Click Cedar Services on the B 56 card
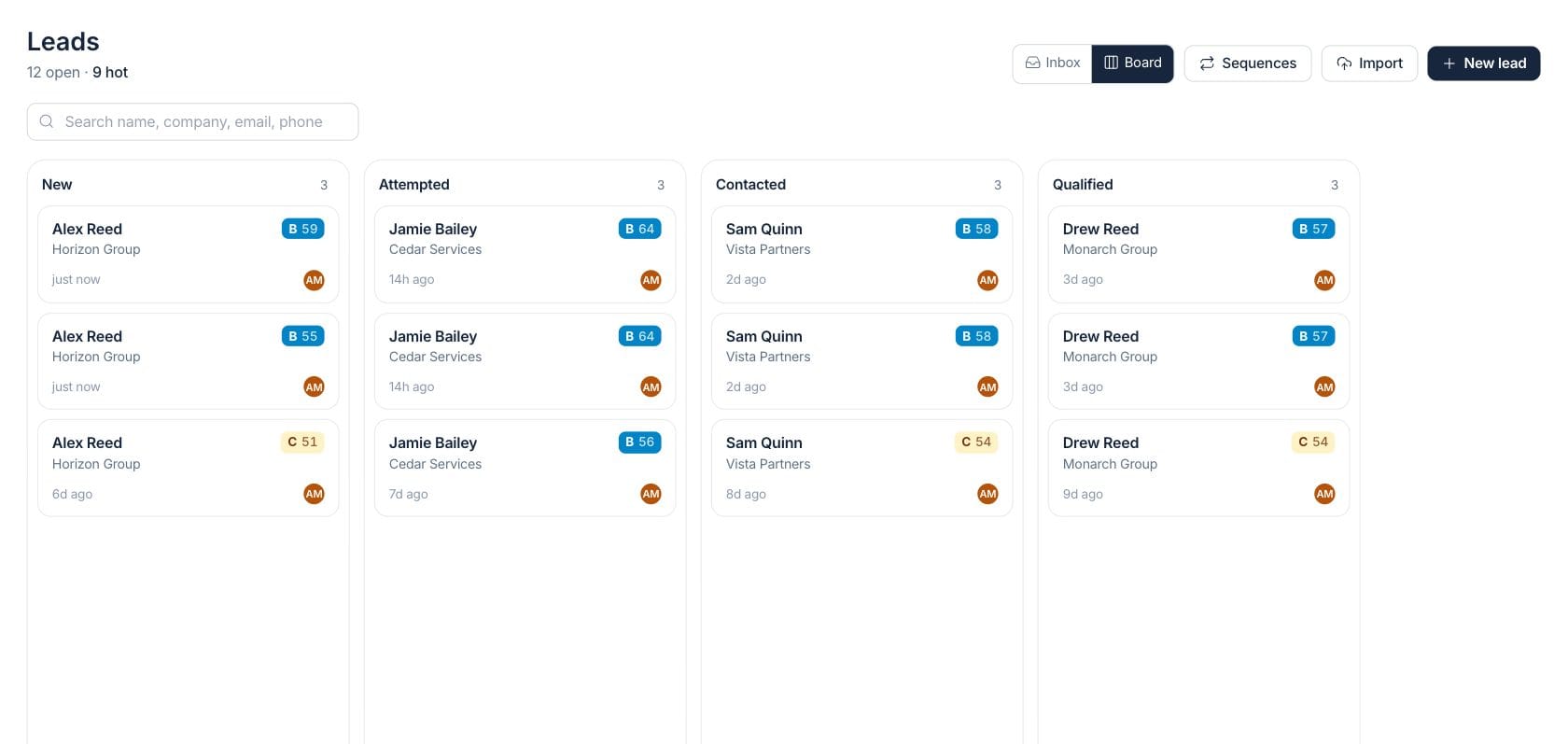The width and height of the screenshot is (1568, 744). click(436, 464)
